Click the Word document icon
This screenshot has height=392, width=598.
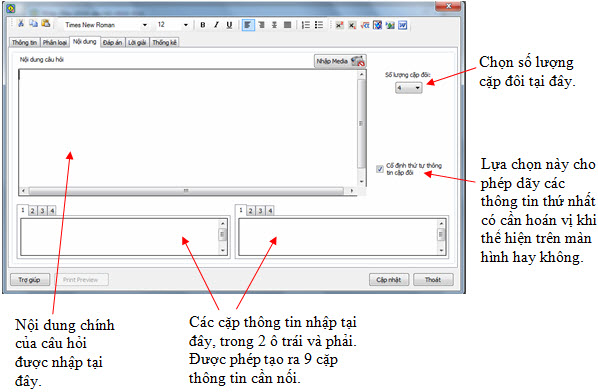click(403, 25)
